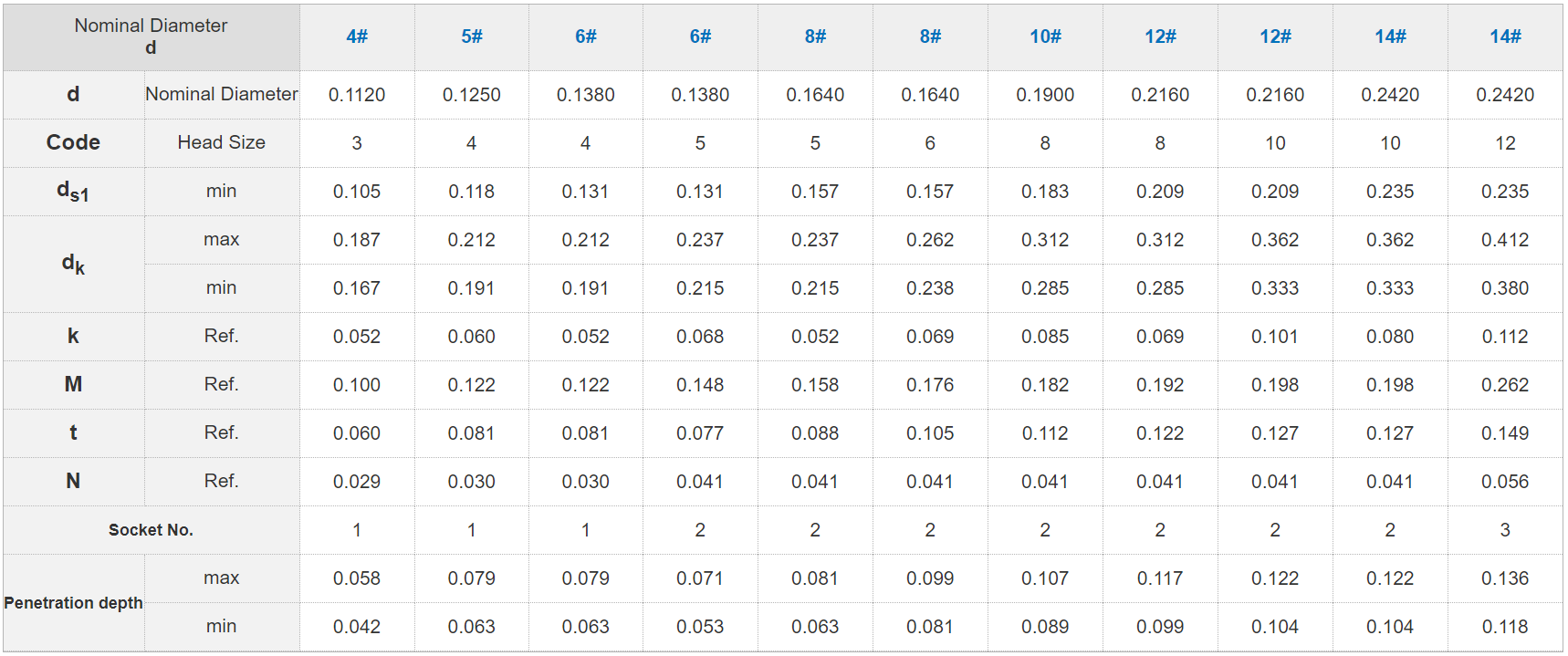Click the "Head Size" row label
Image resolution: width=1568 pixels, height=656 pixels.
[221, 142]
